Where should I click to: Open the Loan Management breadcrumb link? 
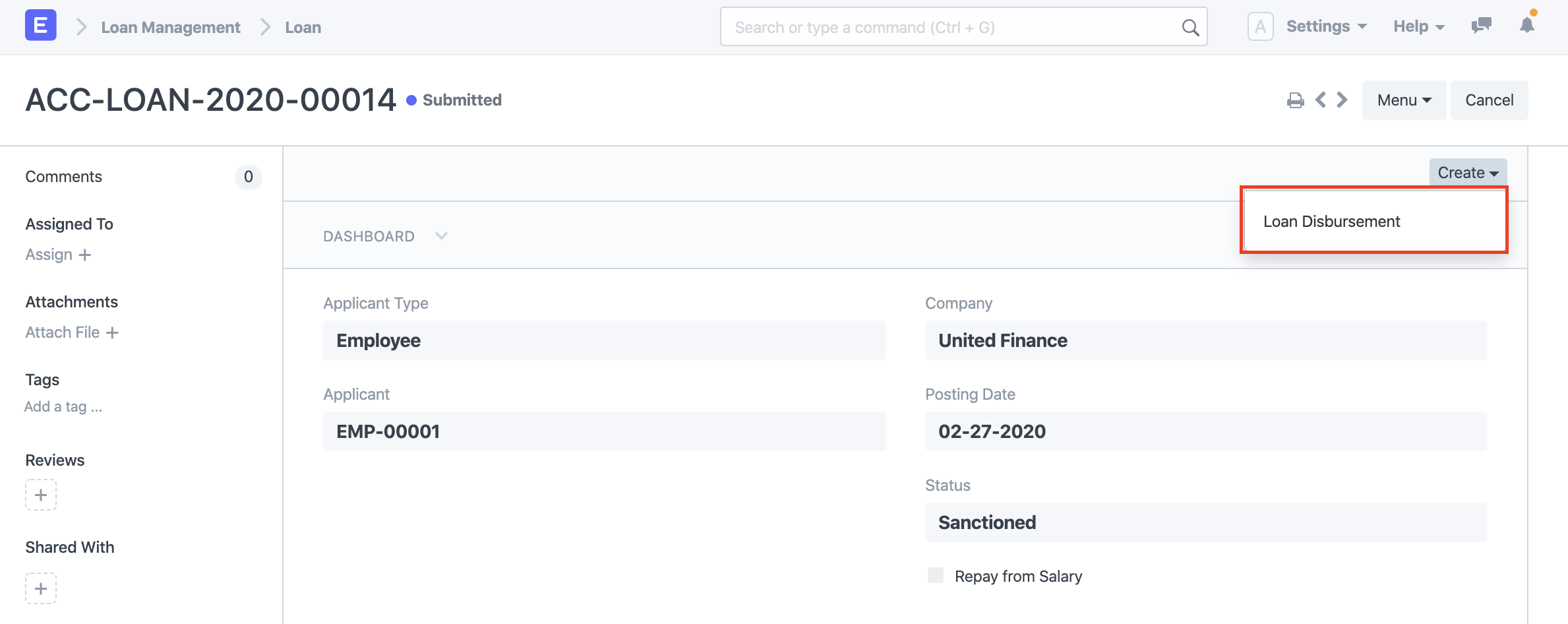[170, 27]
